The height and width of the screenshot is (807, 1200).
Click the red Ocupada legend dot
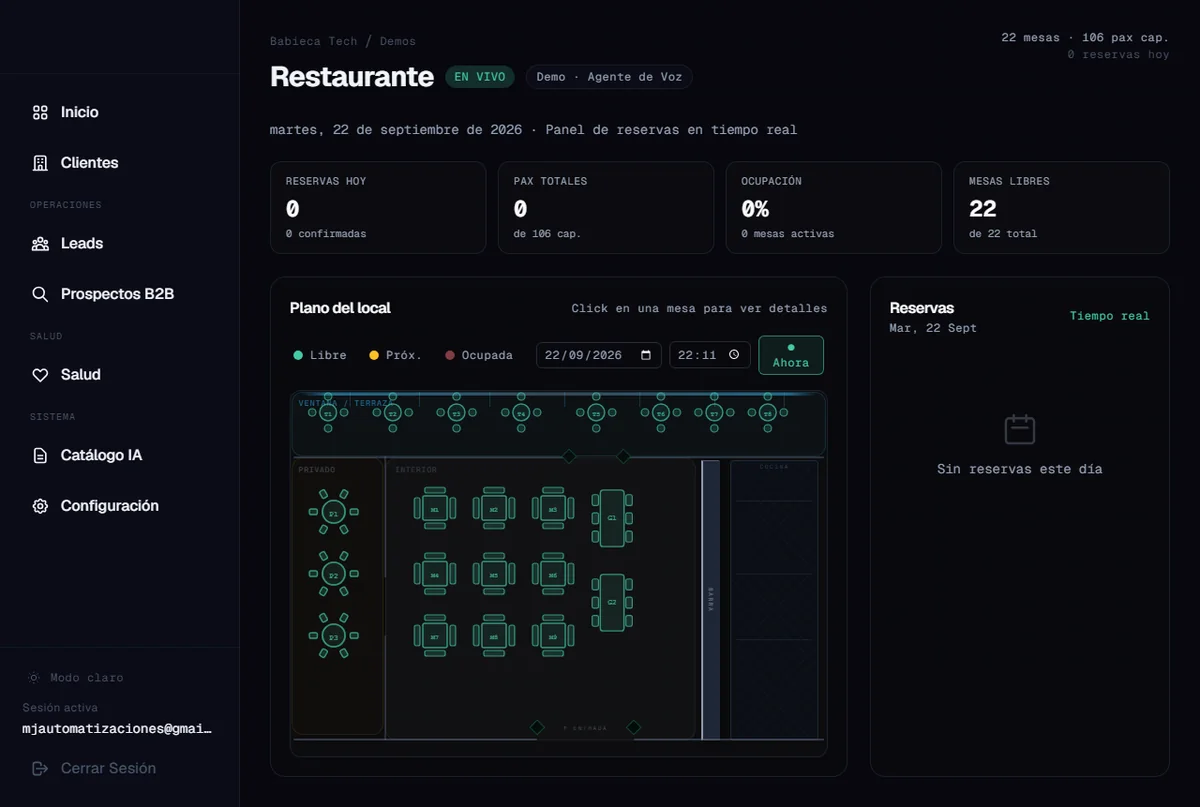(x=450, y=355)
